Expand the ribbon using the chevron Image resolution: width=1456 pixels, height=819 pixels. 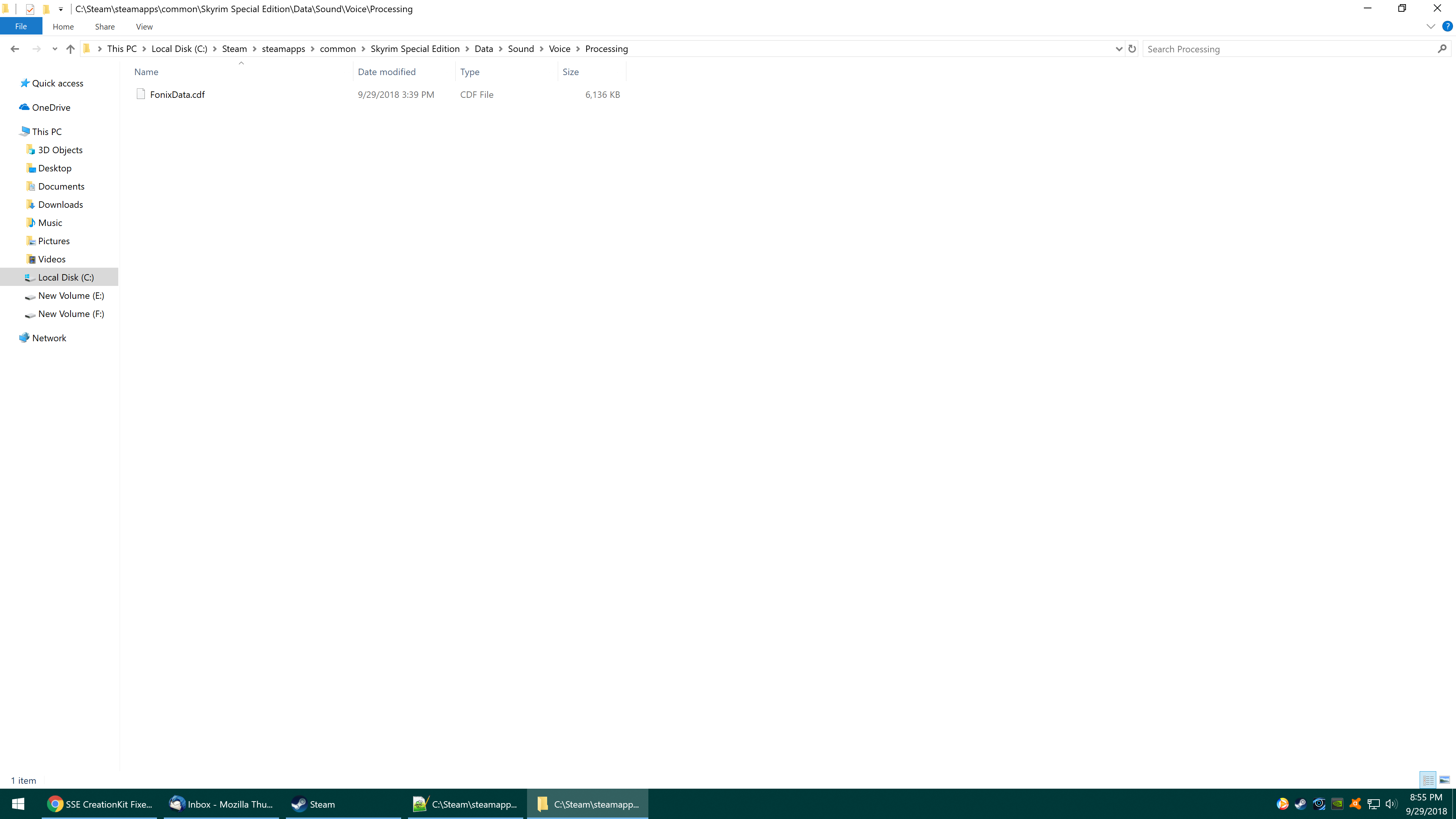[x=1430, y=26]
